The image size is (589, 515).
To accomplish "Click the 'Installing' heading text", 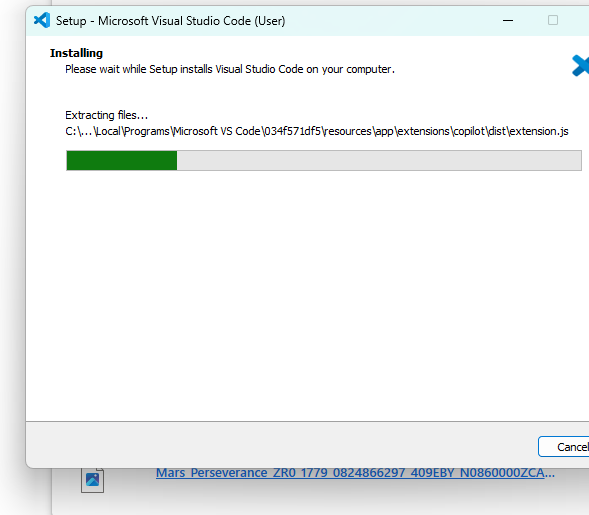I will [x=76, y=53].
